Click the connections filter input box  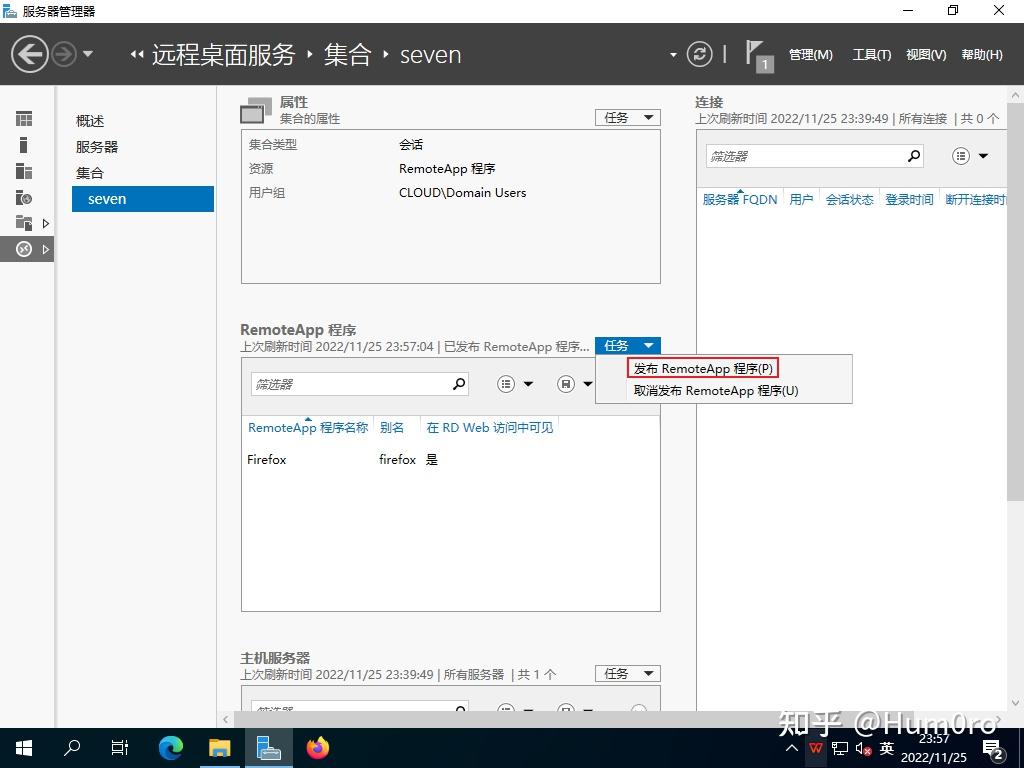click(x=807, y=156)
